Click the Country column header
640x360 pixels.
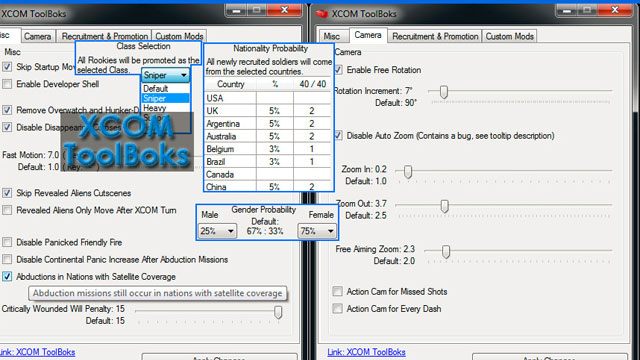click(230, 84)
